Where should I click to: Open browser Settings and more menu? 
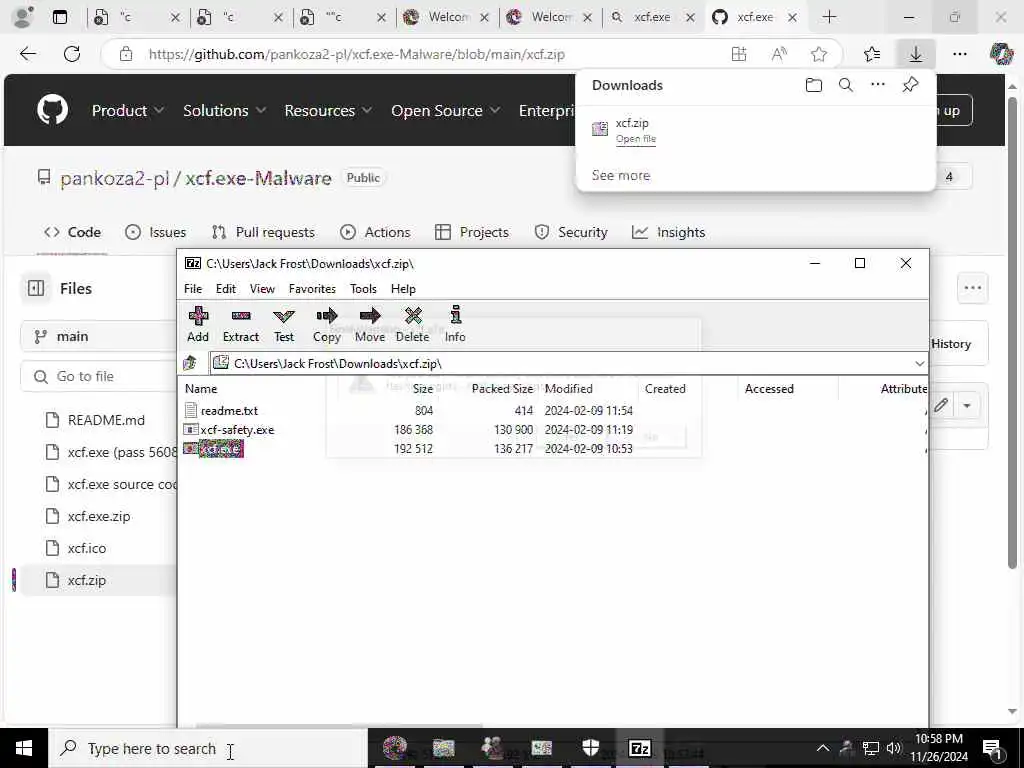959,54
